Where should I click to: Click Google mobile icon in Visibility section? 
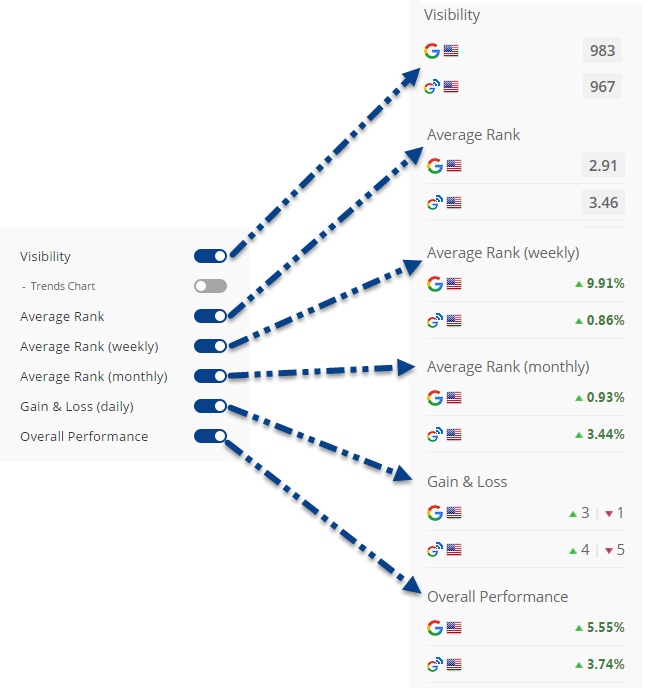coord(432,87)
